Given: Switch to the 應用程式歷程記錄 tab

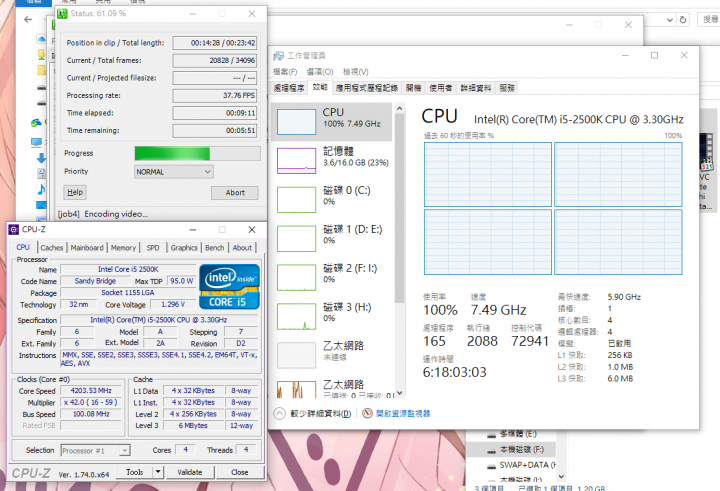Looking at the screenshot, I should pos(366,88).
